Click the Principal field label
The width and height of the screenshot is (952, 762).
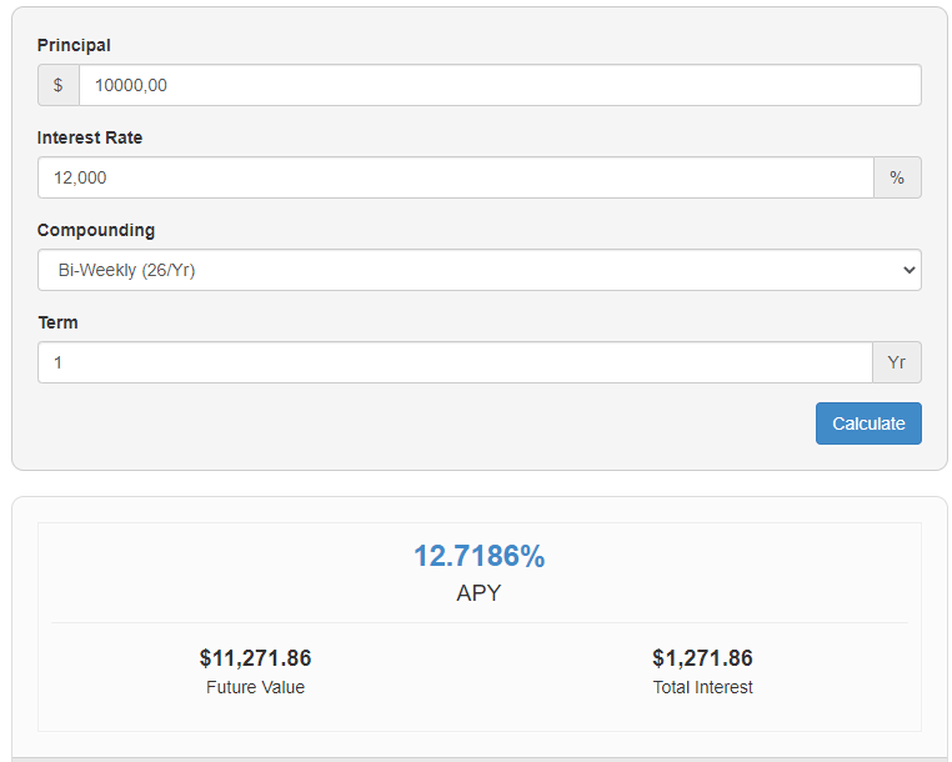(74, 45)
